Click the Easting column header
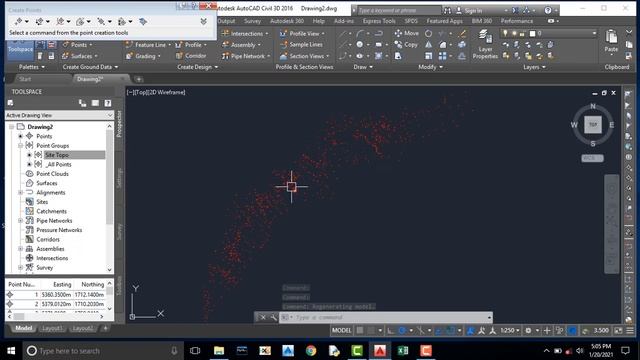 point(62,284)
